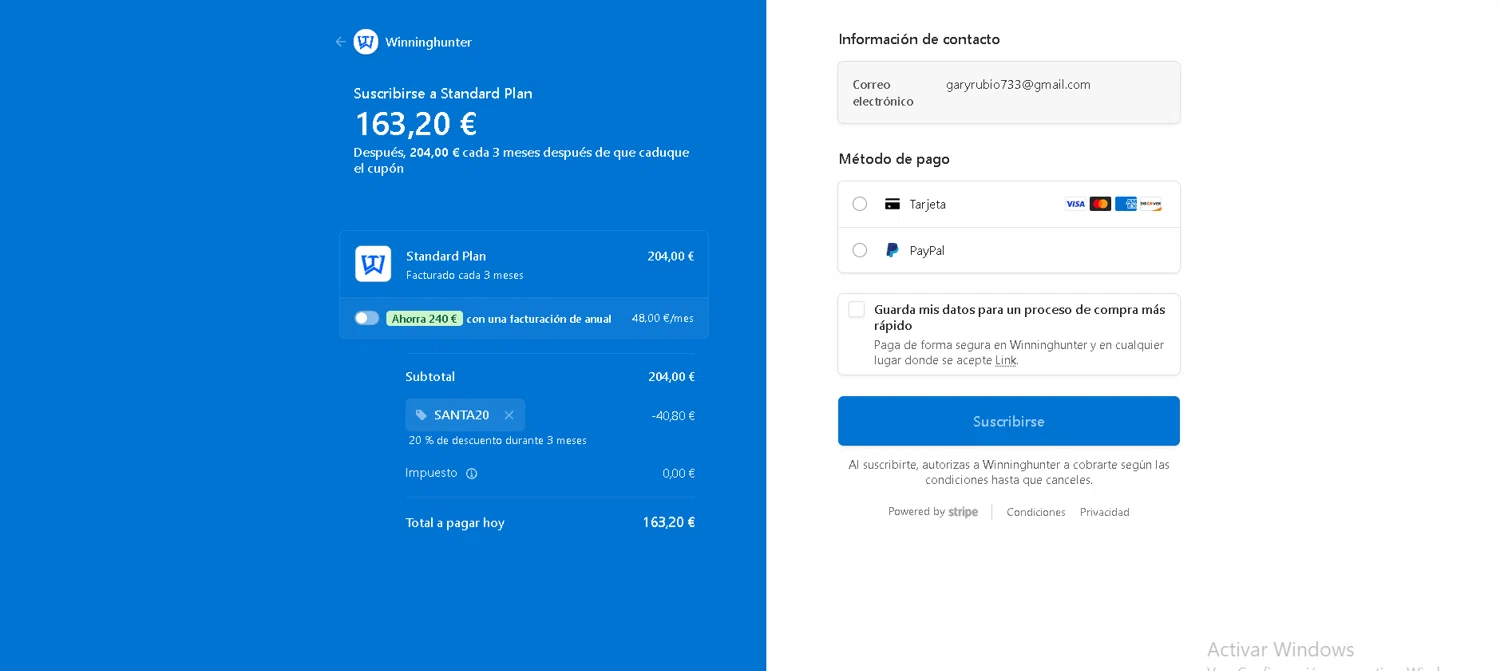Remove the SANTA20 coupon with the X
The height and width of the screenshot is (671, 1500).
(x=509, y=415)
